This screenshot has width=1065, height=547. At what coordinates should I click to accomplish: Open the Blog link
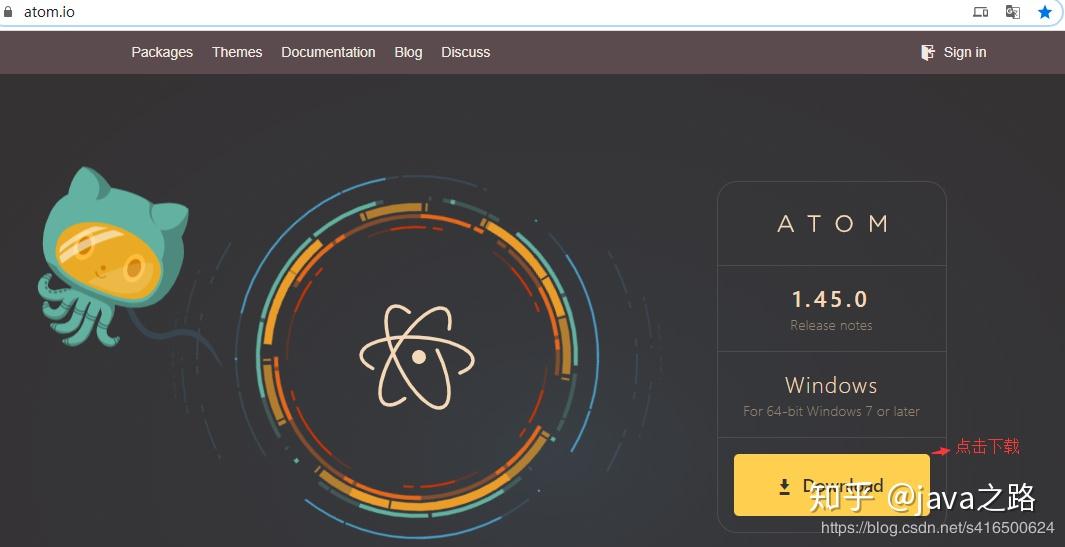point(408,52)
